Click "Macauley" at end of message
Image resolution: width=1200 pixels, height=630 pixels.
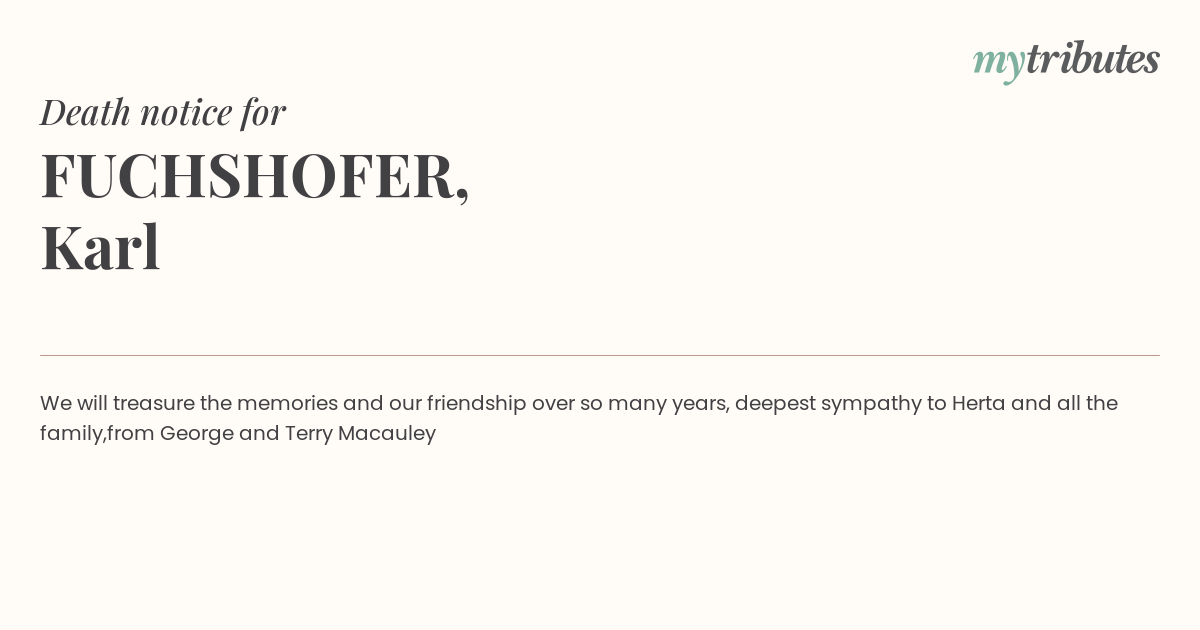click(387, 434)
